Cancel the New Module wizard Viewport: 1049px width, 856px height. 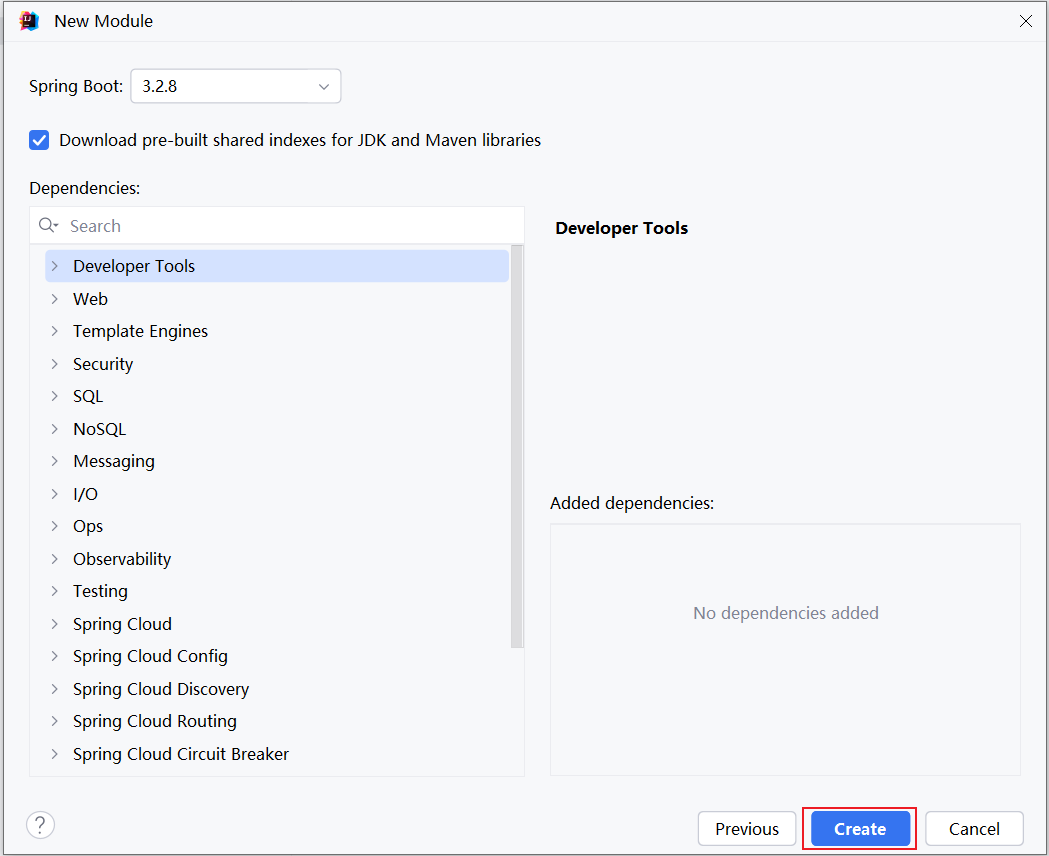973,829
